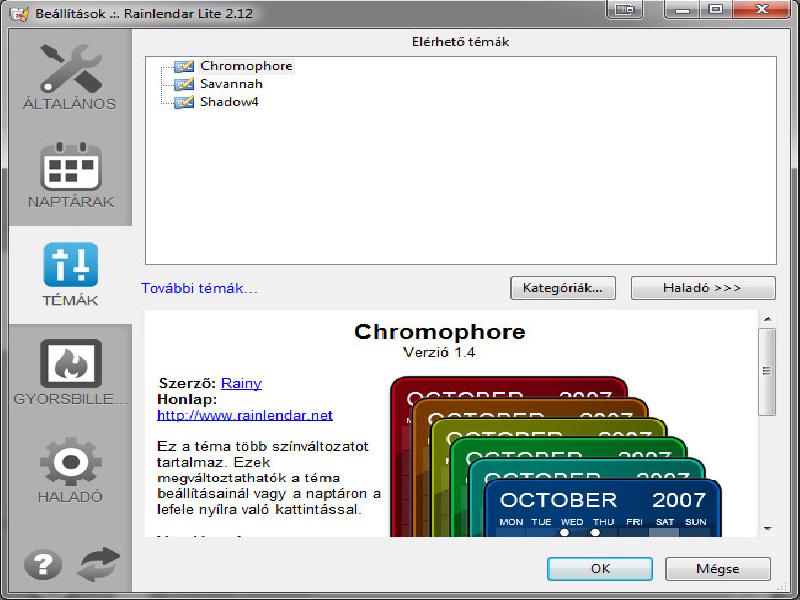Minimize the Rainlendar settings window

pos(684,10)
